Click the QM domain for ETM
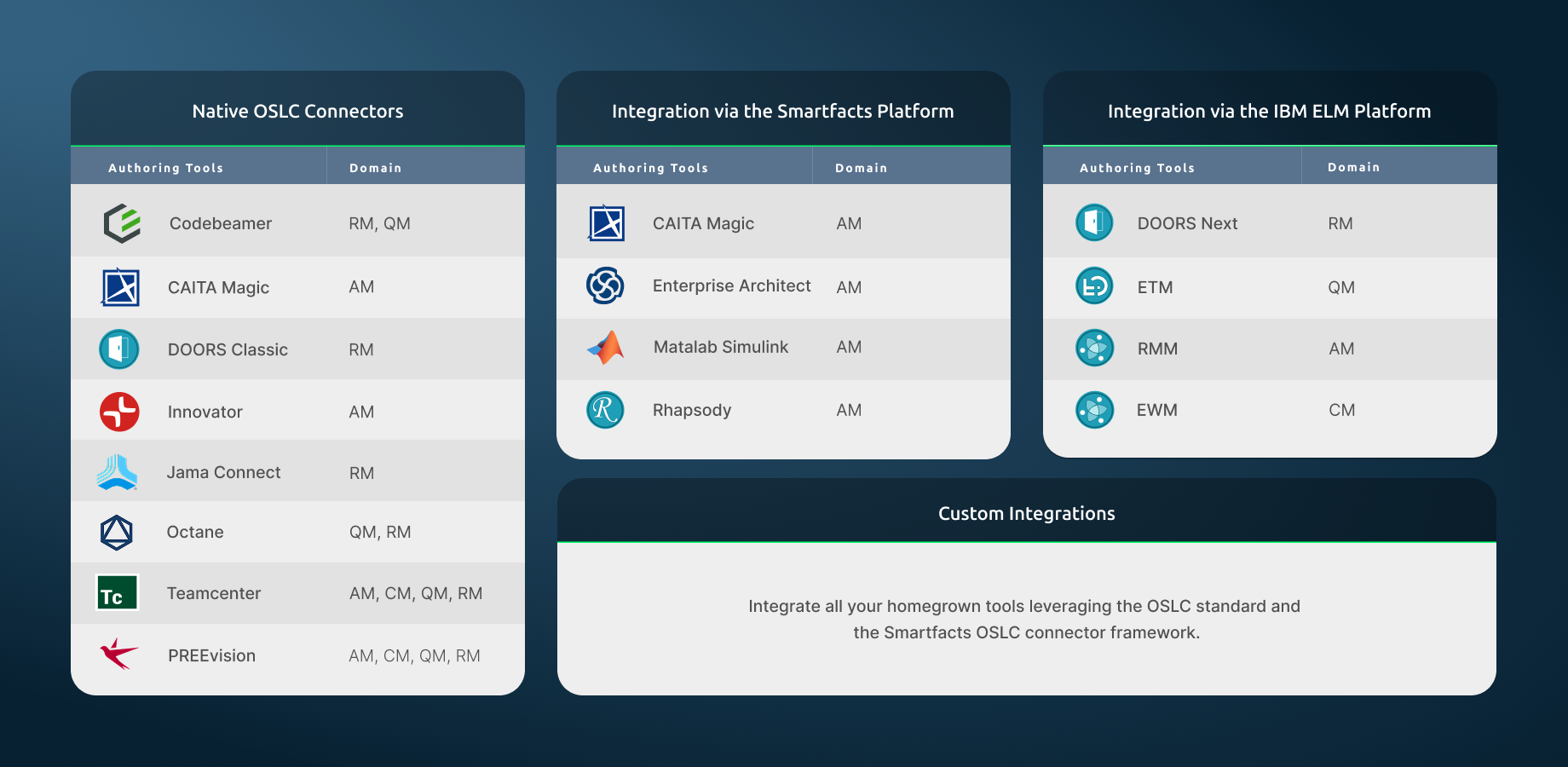 (1340, 287)
